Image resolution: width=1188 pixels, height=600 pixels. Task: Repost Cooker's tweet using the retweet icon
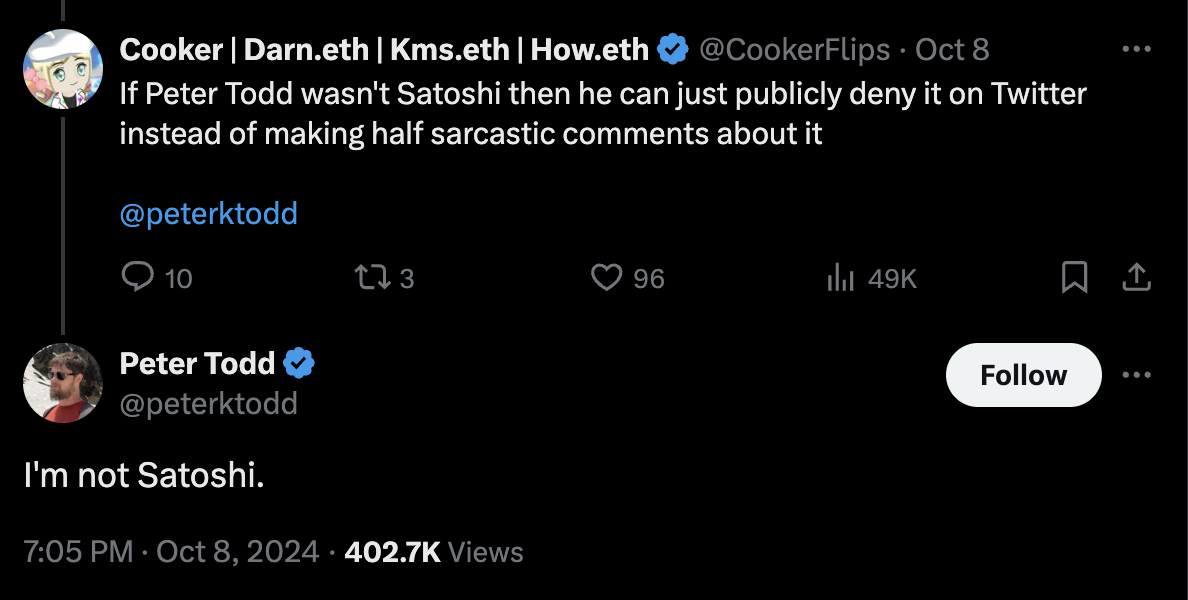pyautogui.click(x=373, y=277)
